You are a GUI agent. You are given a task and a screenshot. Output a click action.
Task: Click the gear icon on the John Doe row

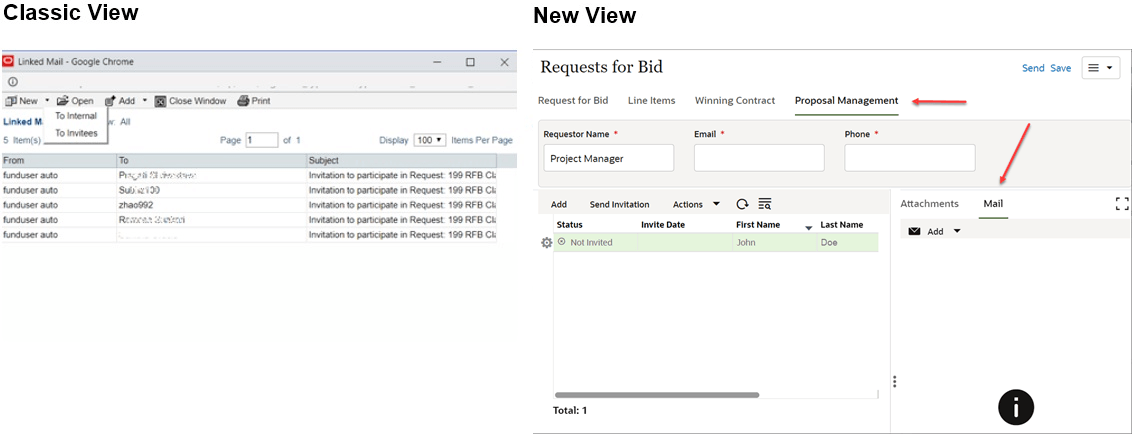(x=547, y=243)
